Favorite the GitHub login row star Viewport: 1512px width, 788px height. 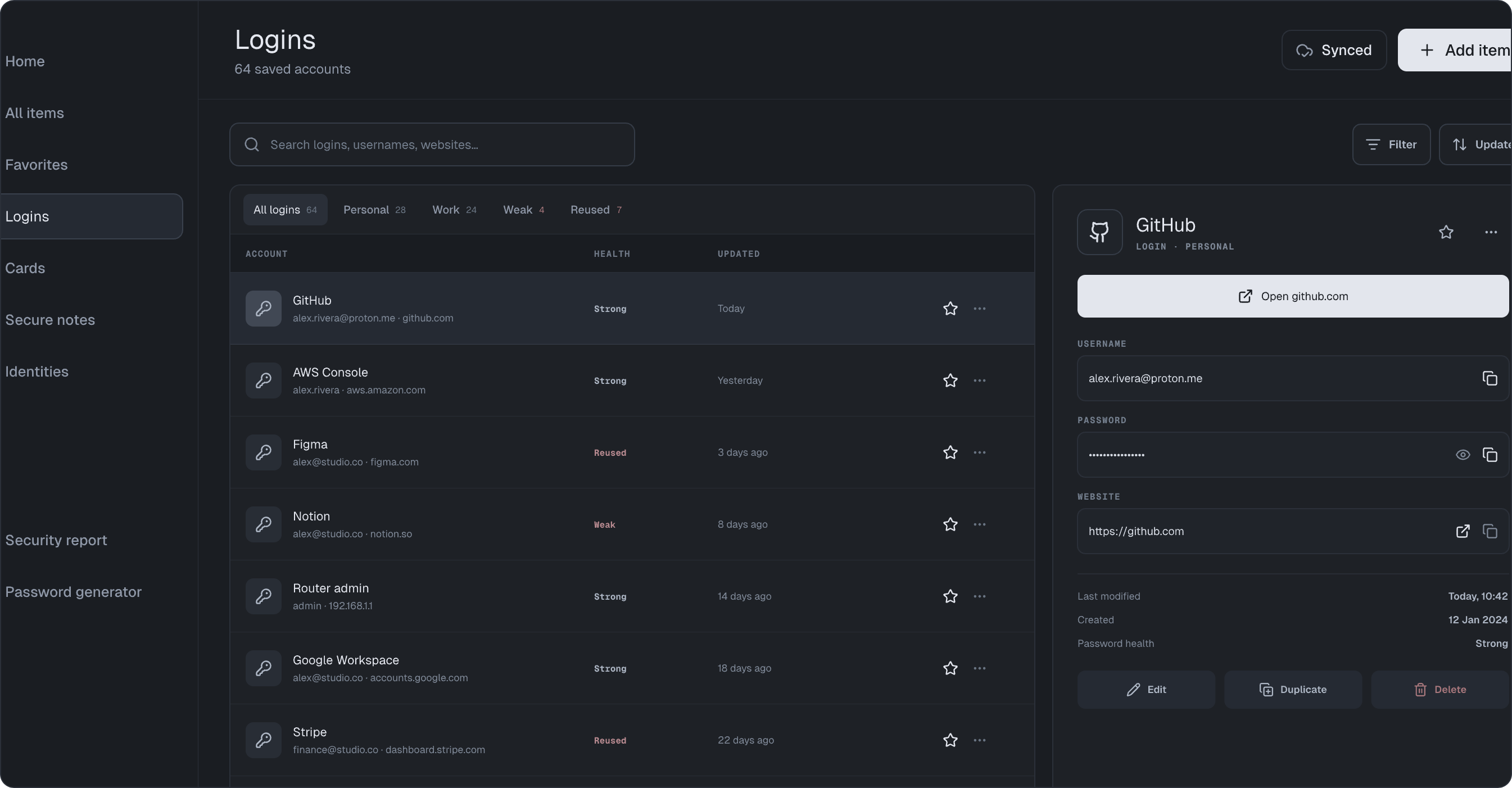(950, 308)
